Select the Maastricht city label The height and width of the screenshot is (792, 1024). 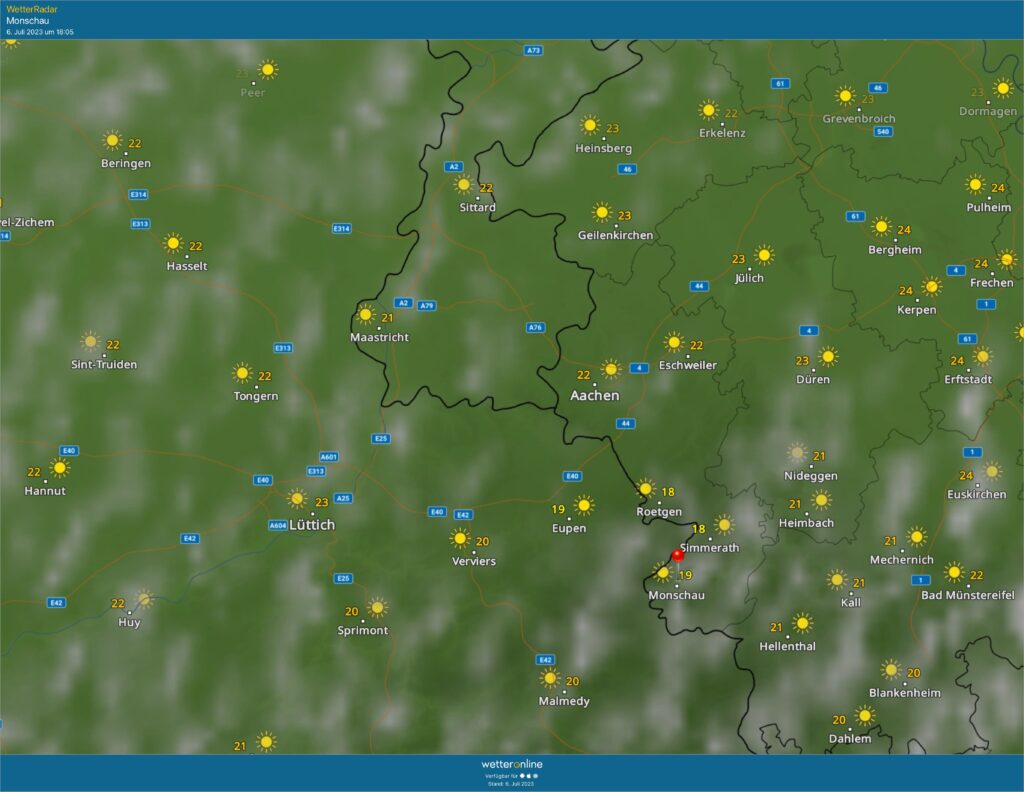[x=379, y=338]
